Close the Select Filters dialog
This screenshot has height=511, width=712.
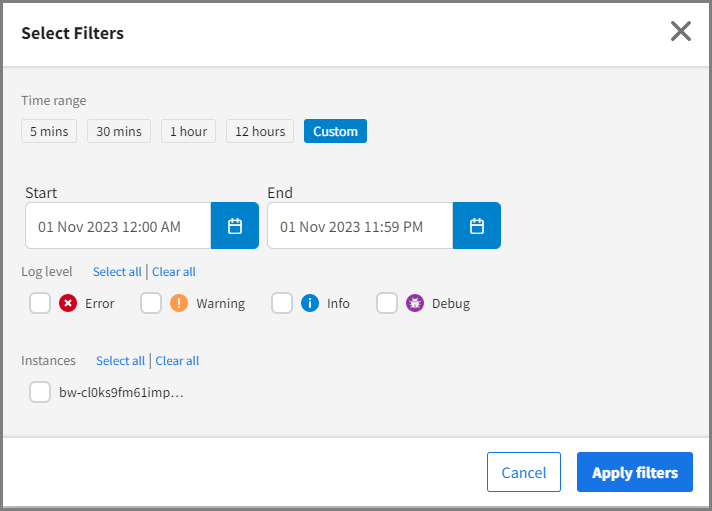coord(681,32)
